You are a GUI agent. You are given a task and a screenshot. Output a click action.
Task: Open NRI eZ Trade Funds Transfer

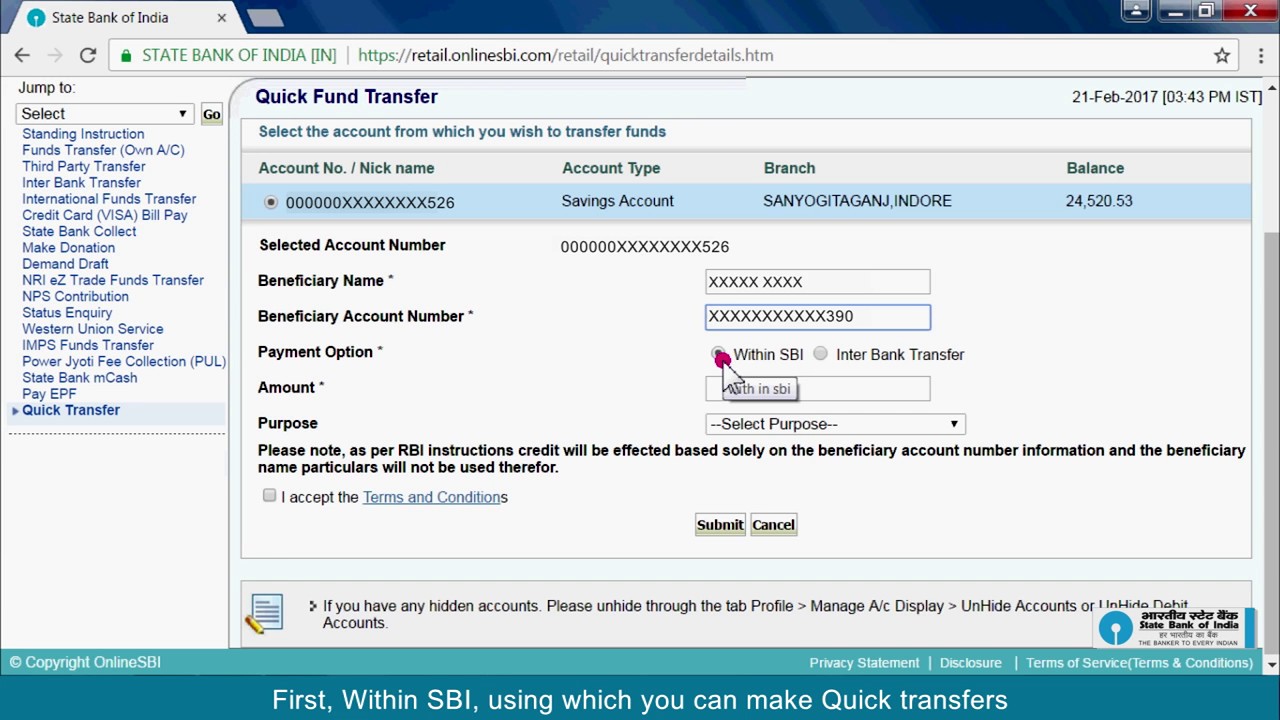113,280
